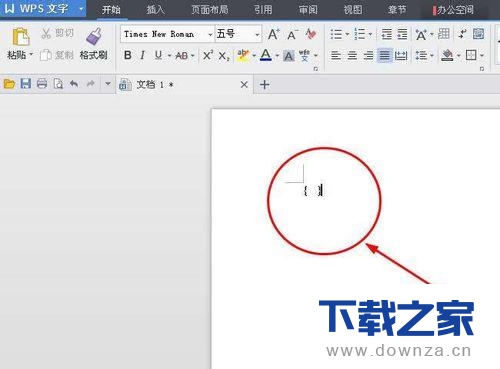Image resolution: width=500 pixels, height=369 pixels.
Task: Open the WPS 文字 application menu
Action: click(x=43, y=8)
